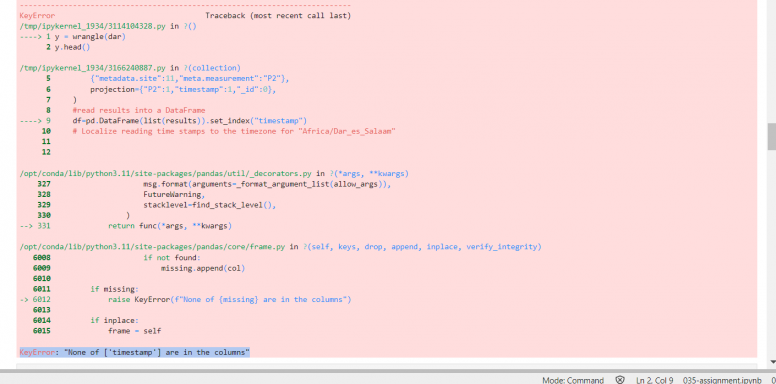Click the line 'y.head()'
The height and width of the screenshot is (384, 776).
(72, 47)
